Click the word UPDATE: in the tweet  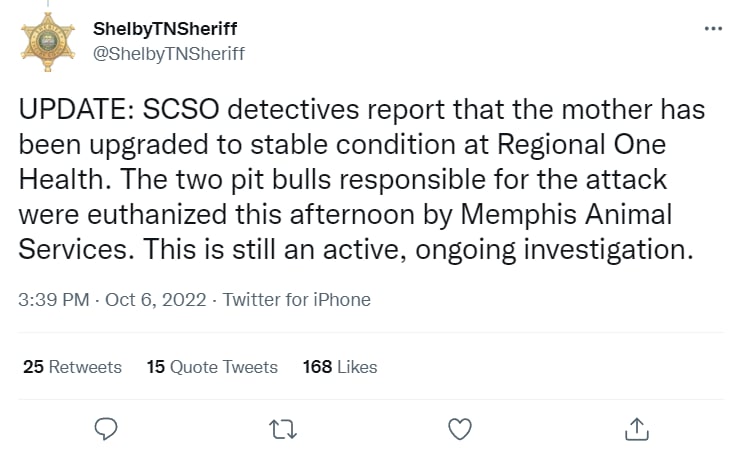76,110
